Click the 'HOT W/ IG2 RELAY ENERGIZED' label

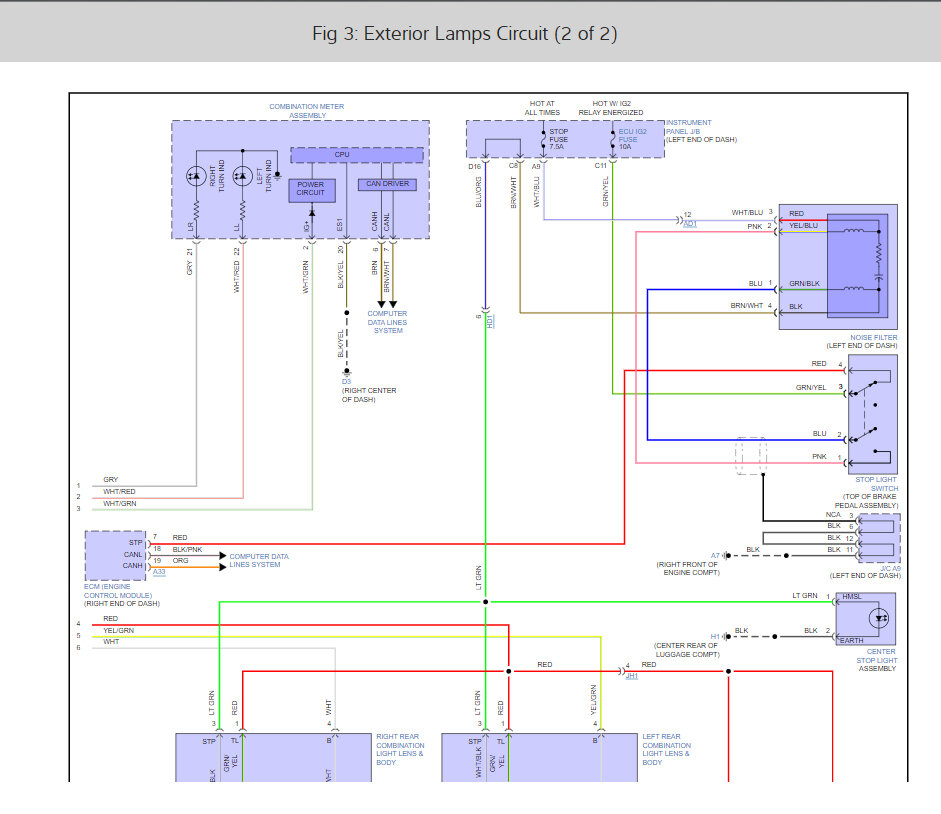point(610,108)
